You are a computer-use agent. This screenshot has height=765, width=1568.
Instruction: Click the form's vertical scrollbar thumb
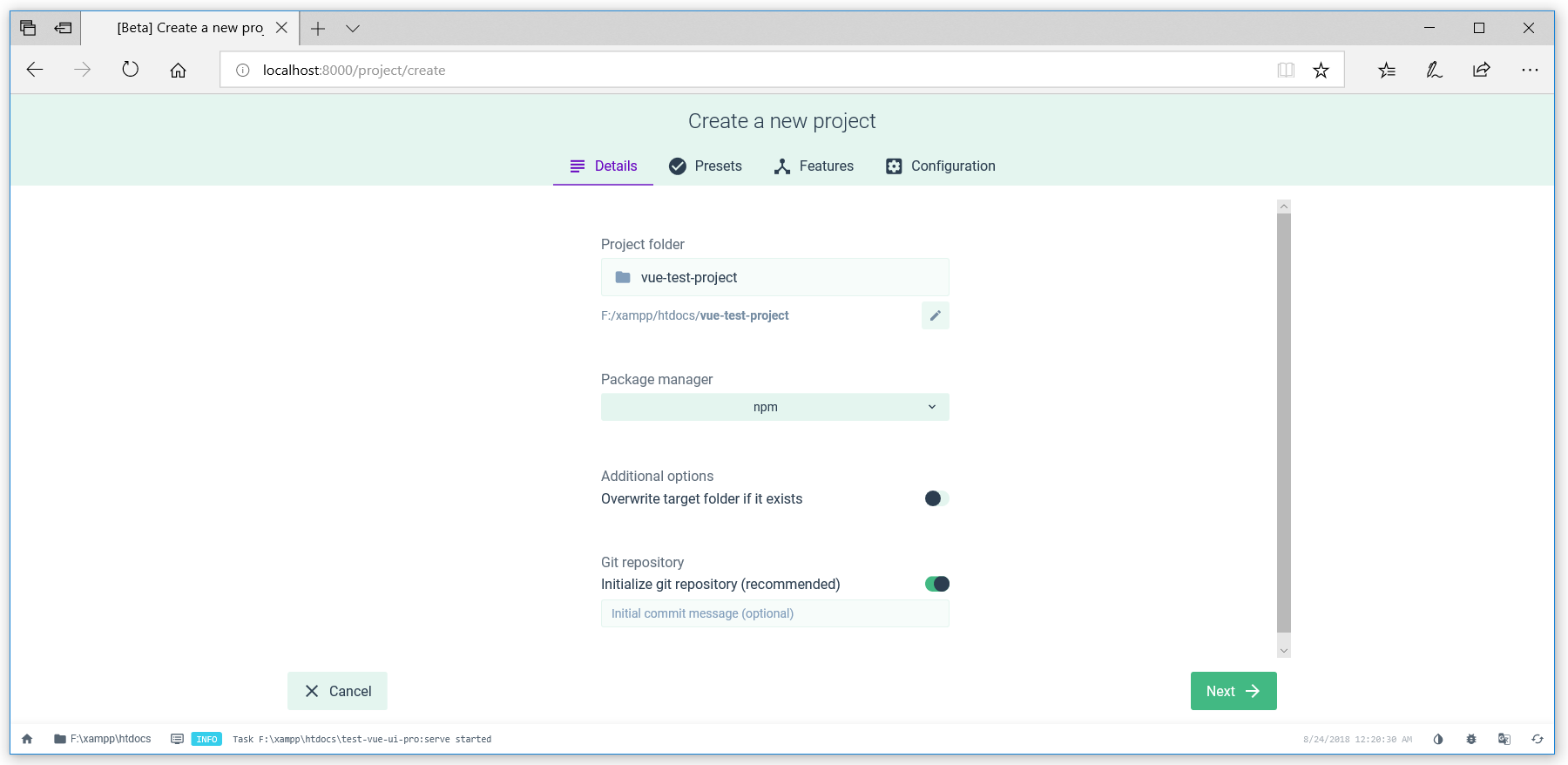click(x=1283, y=423)
